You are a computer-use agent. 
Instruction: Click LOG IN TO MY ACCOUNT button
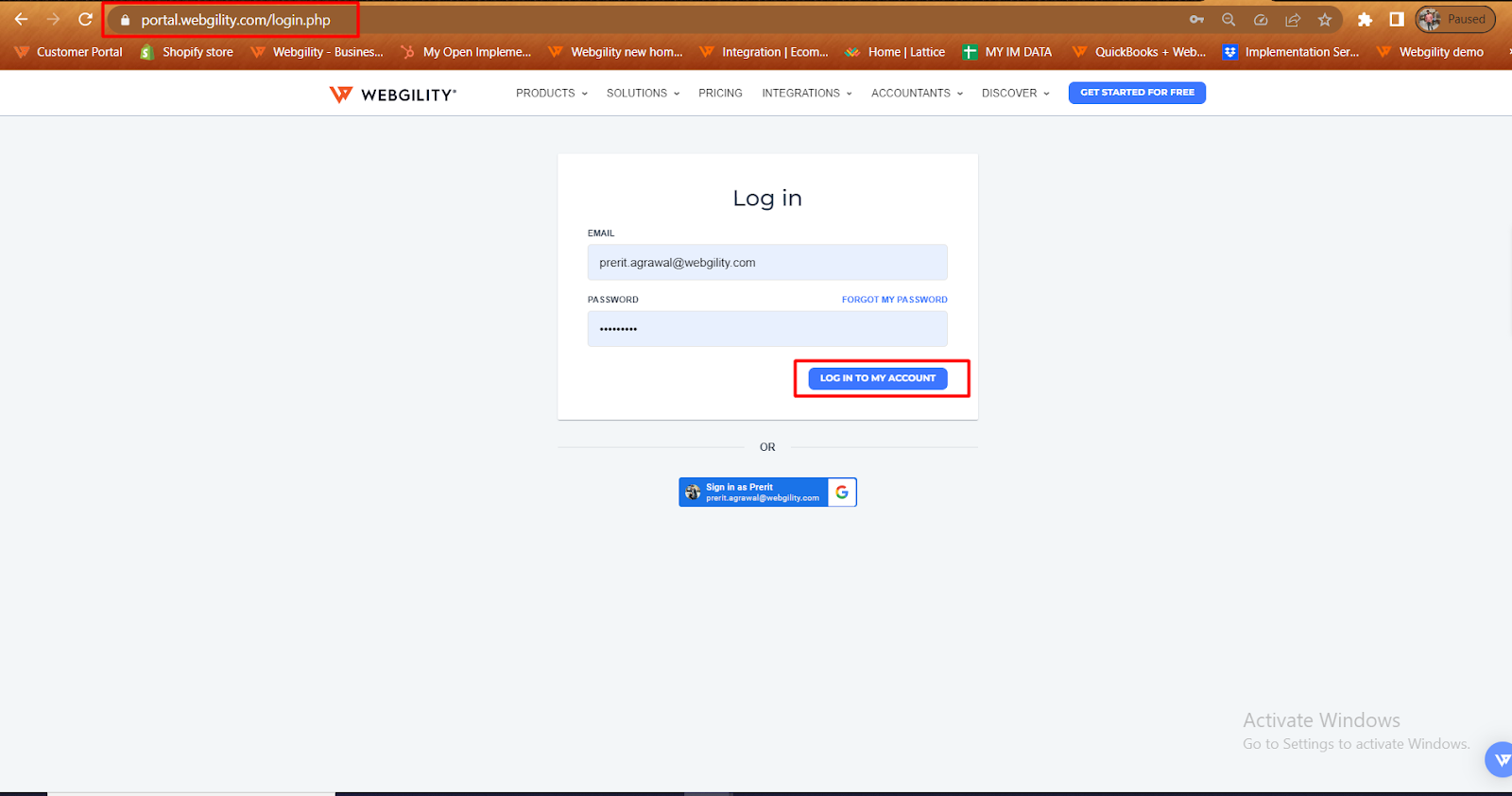(878, 378)
